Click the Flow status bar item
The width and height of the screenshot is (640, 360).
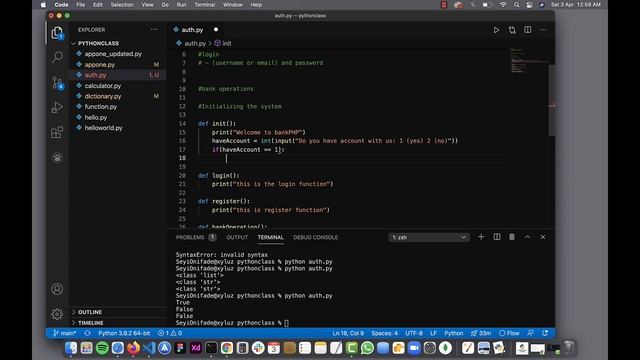509,333
